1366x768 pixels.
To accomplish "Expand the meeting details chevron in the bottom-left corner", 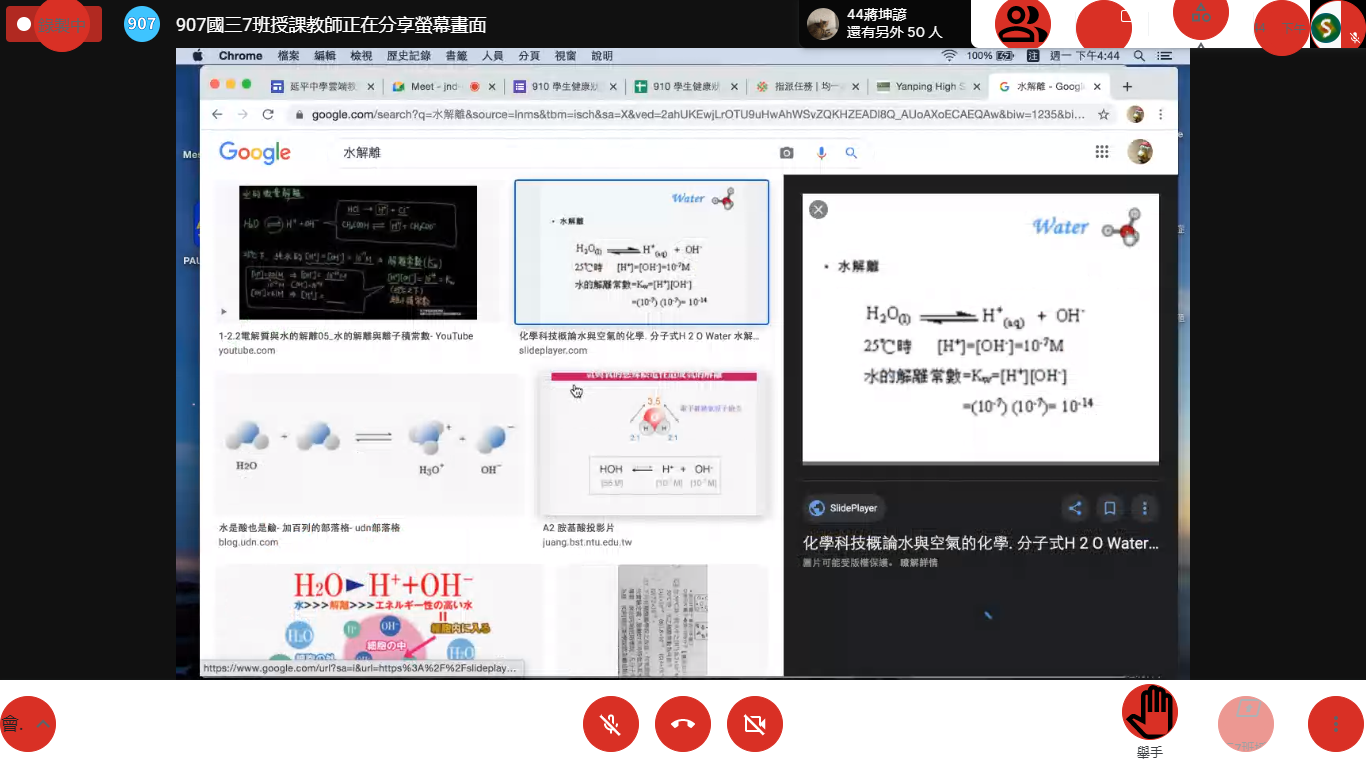I will (x=42, y=724).
